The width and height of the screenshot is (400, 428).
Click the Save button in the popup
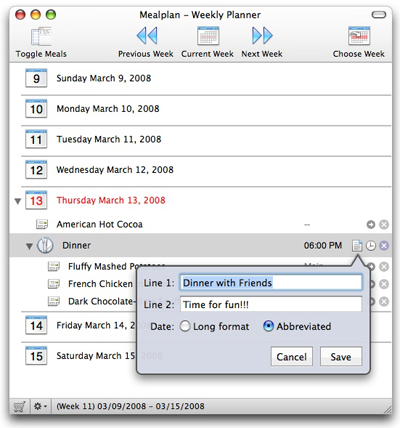(341, 357)
